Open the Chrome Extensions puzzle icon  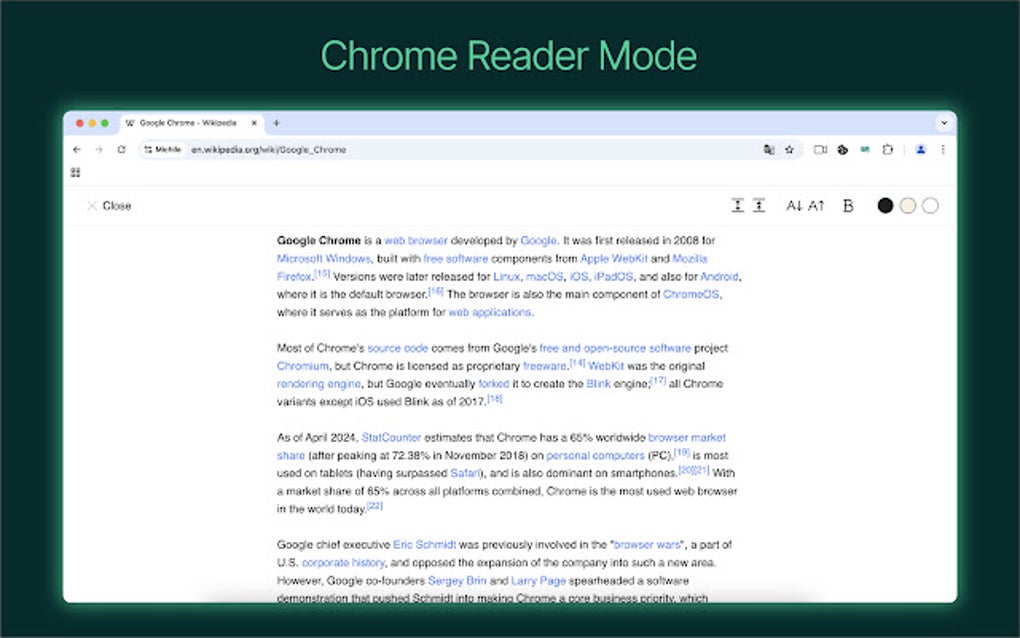coord(887,149)
